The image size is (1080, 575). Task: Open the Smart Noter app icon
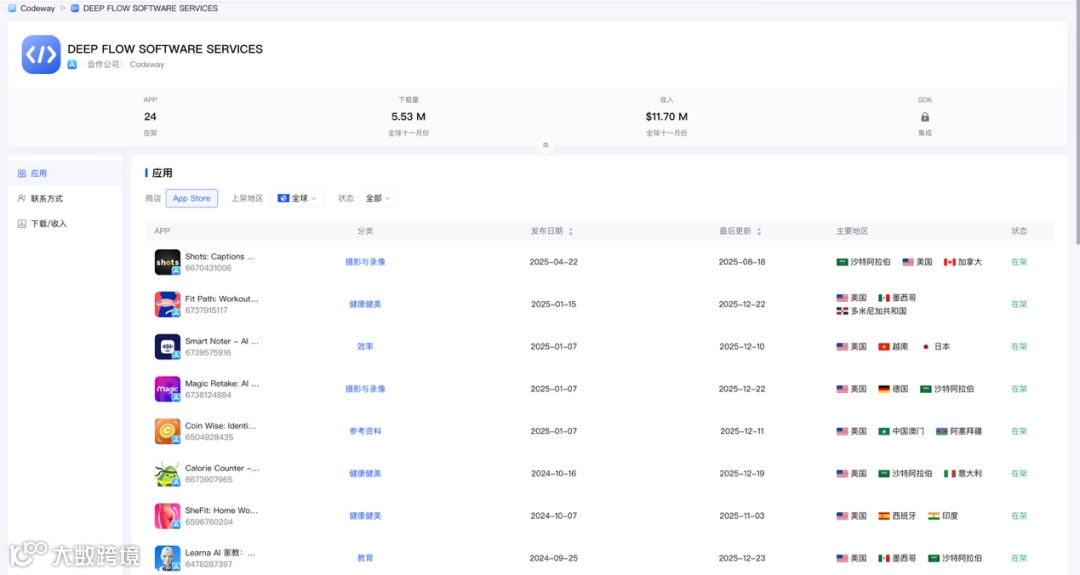[x=167, y=346]
